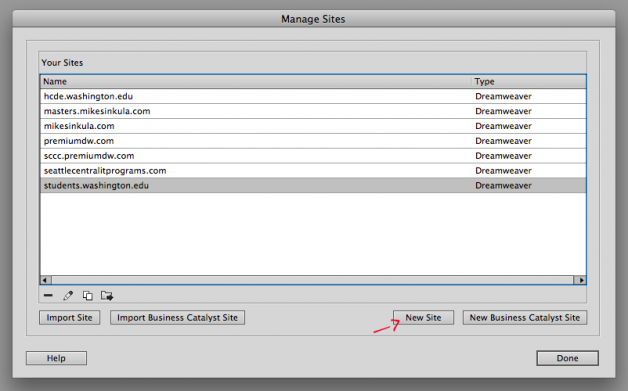Open the Help button

56,358
